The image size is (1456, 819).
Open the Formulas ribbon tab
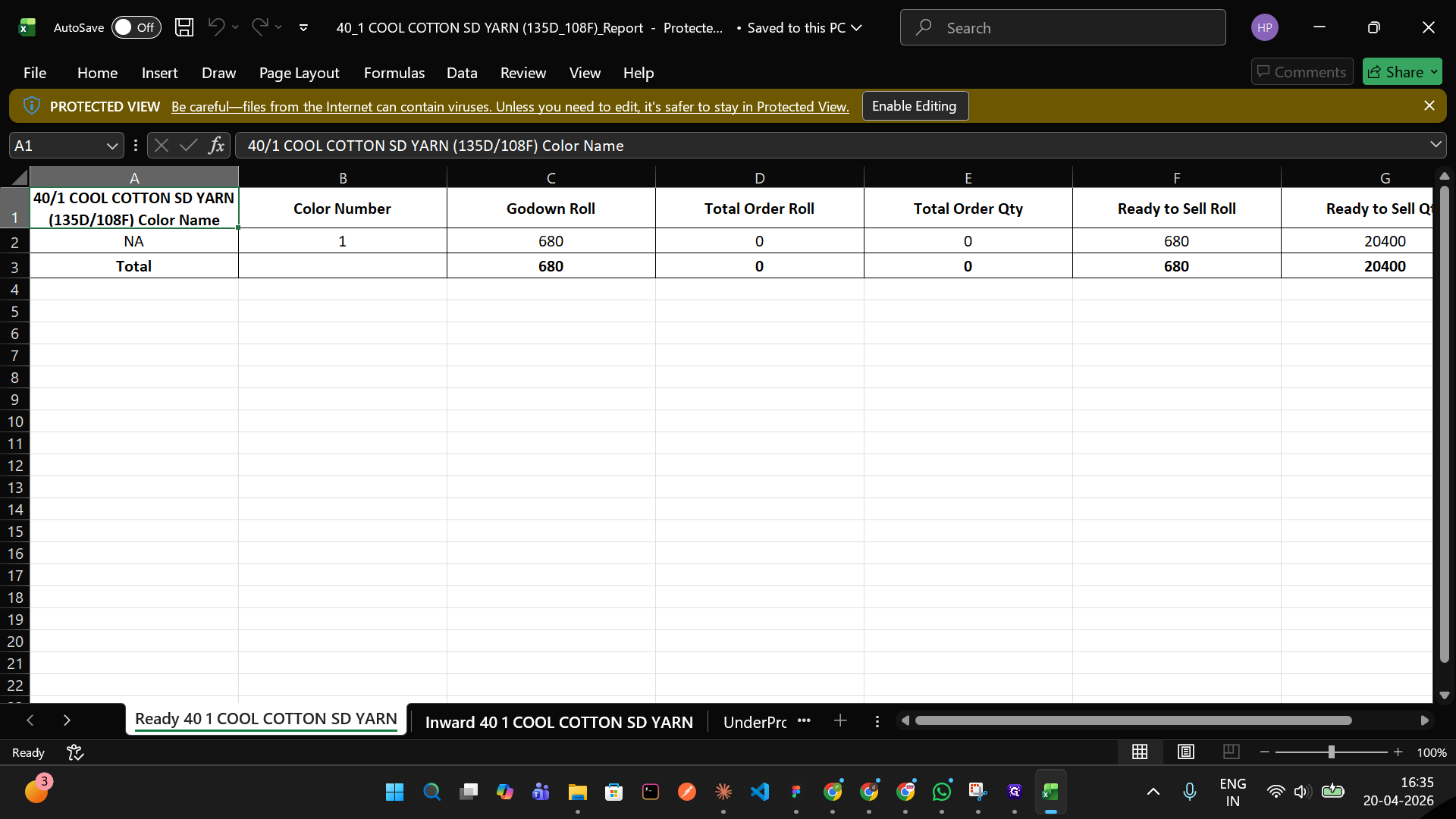[x=394, y=73]
